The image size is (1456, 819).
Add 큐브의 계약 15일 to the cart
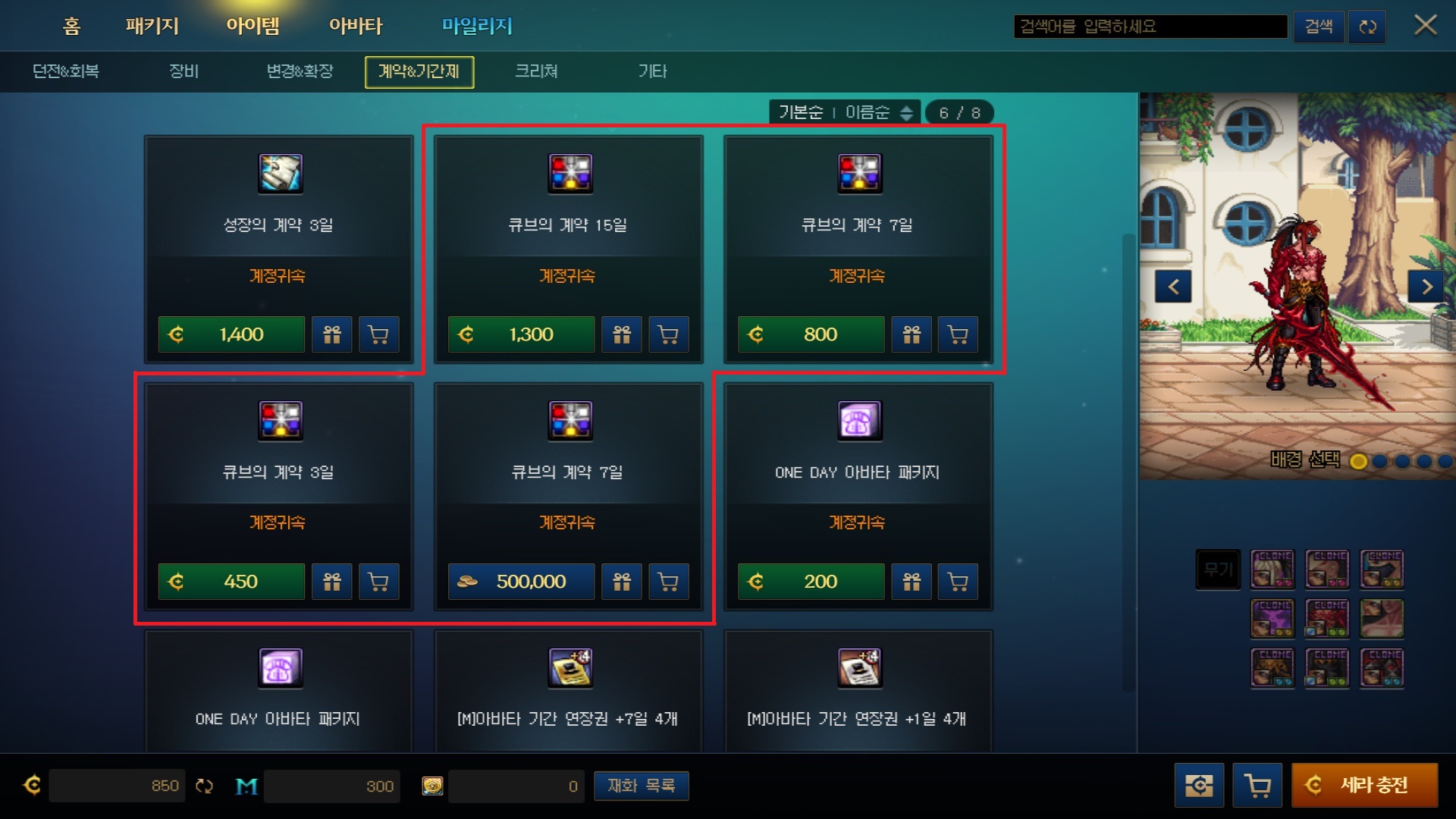click(x=668, y=334)
